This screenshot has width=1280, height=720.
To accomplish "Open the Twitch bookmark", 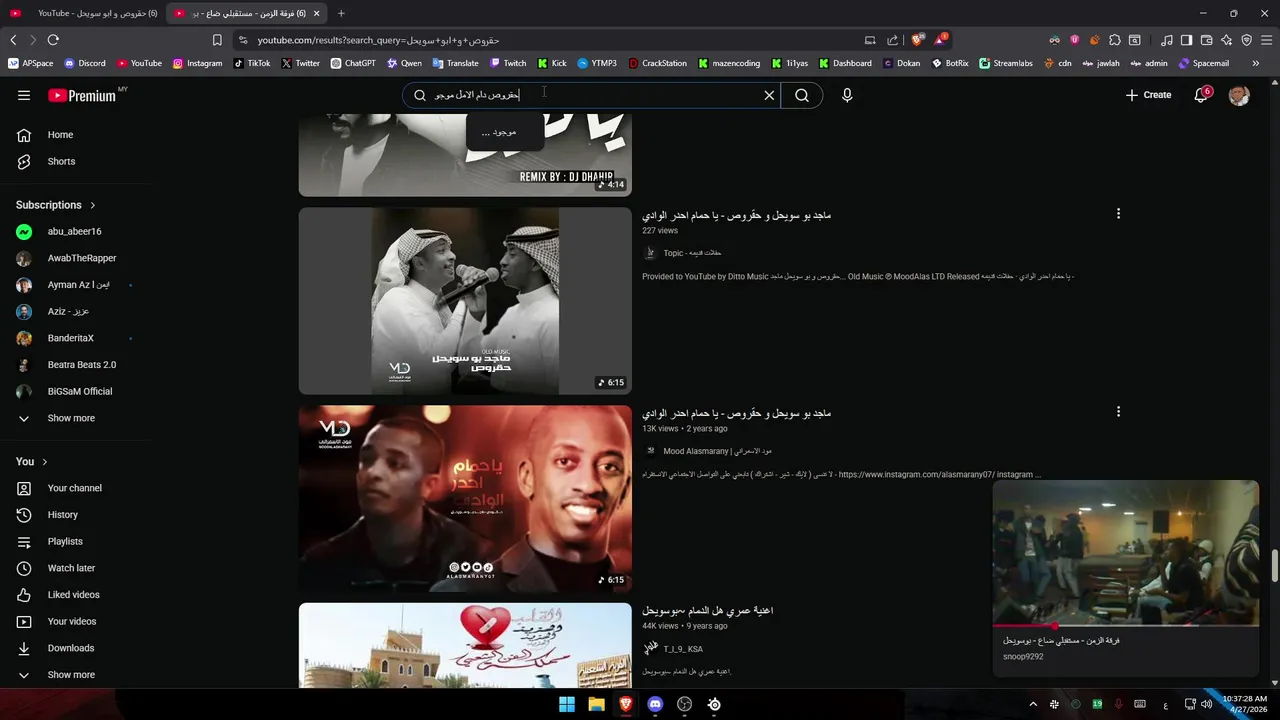I will pos(507,63).
